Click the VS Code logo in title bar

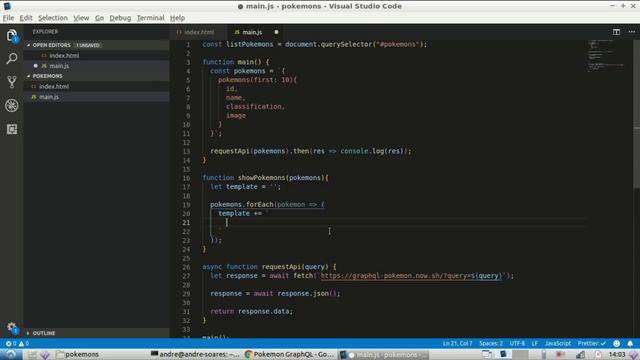click(7, 6)
